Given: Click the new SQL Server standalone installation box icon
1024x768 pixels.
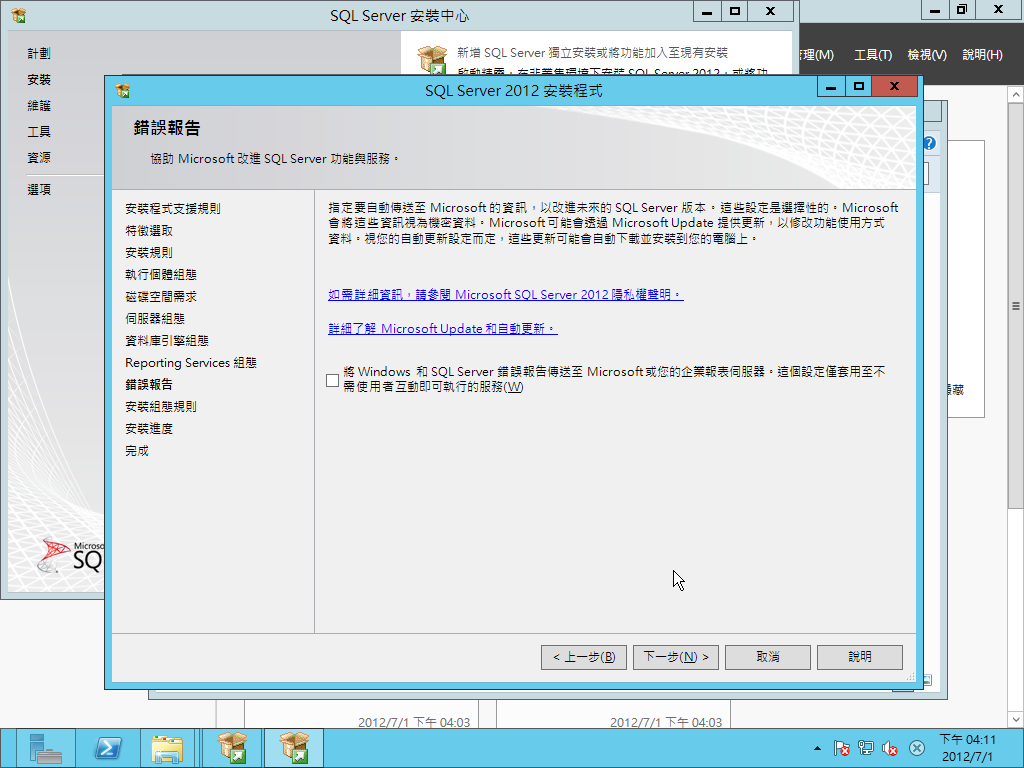Looking at the screenshot, I should (432, 59).
